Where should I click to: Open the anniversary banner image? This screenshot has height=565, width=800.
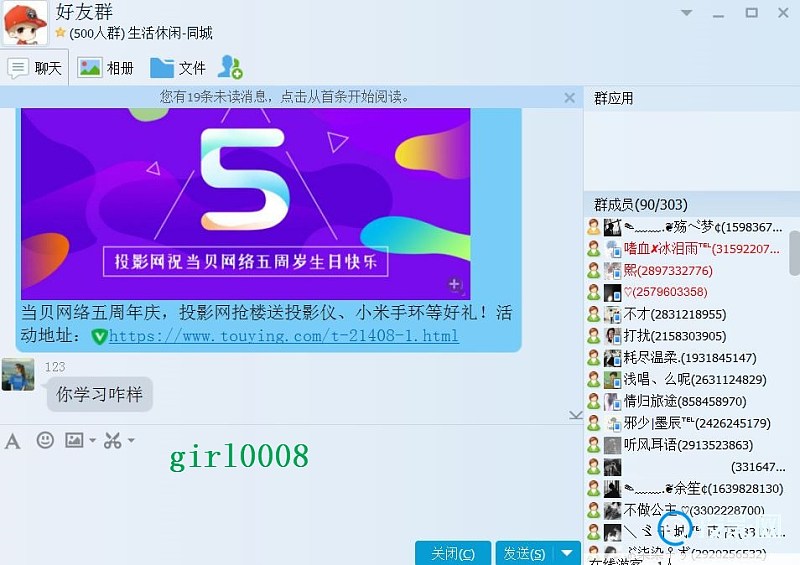[245, 203]
